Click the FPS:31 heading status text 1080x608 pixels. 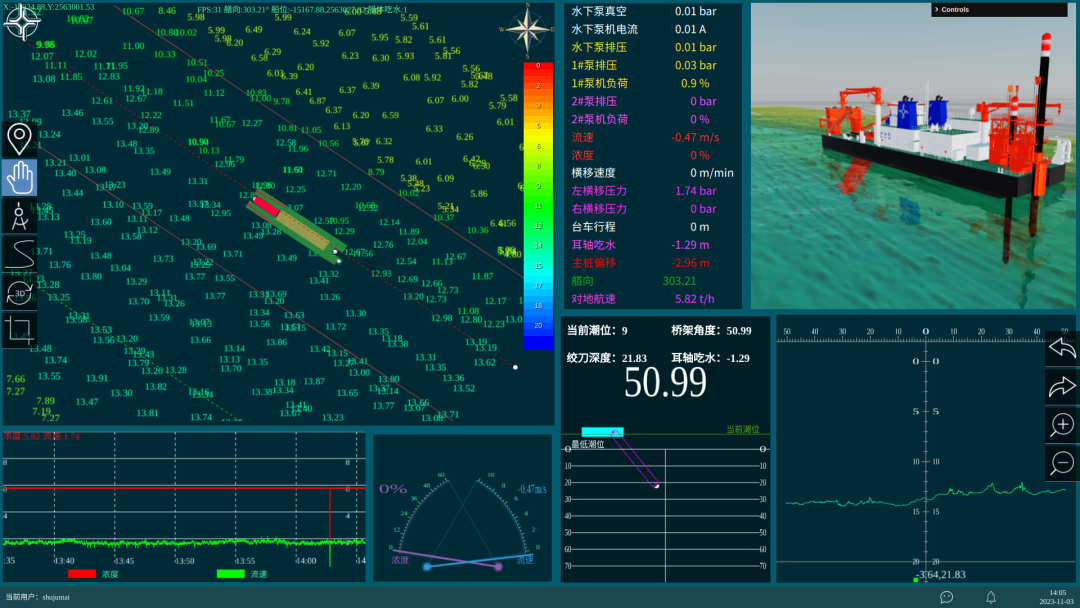click(302, 10)
